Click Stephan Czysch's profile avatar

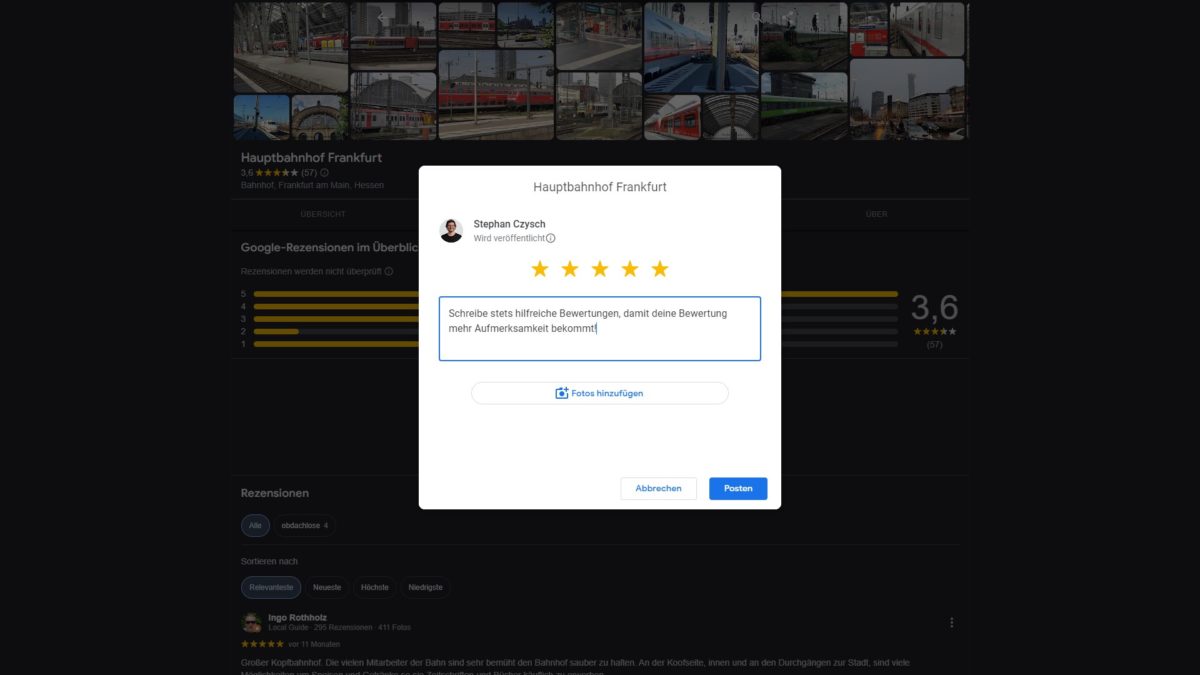[451, 231]
